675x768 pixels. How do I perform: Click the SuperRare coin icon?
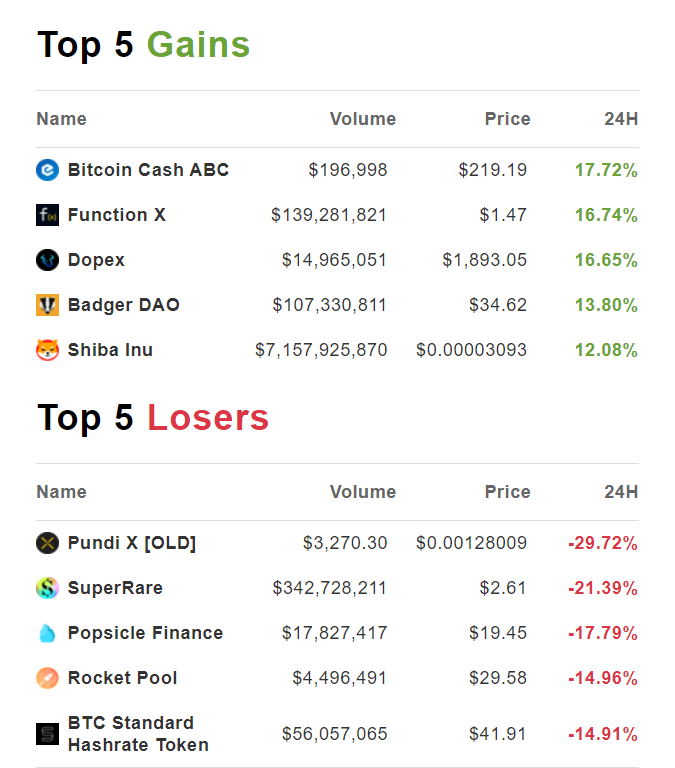pyautogui.click(x=48, y=588)
